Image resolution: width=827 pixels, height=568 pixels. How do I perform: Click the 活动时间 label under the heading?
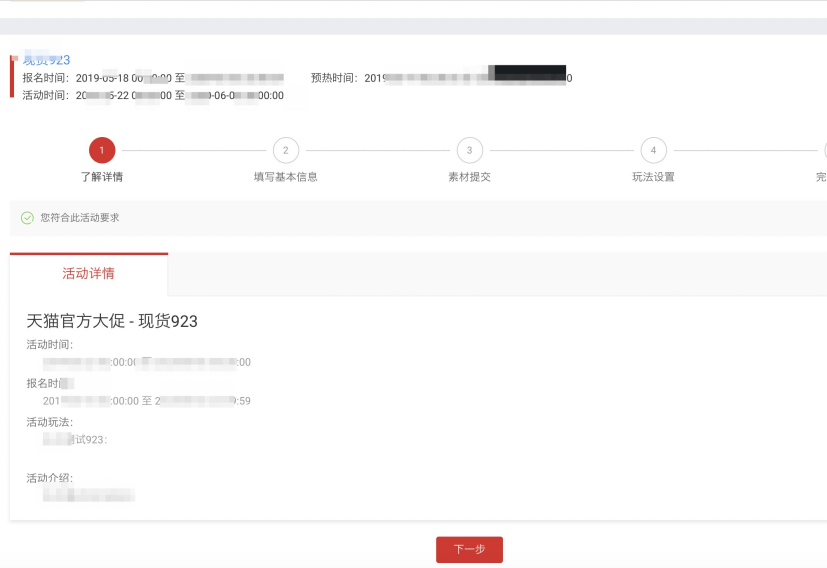click(49, 345)
